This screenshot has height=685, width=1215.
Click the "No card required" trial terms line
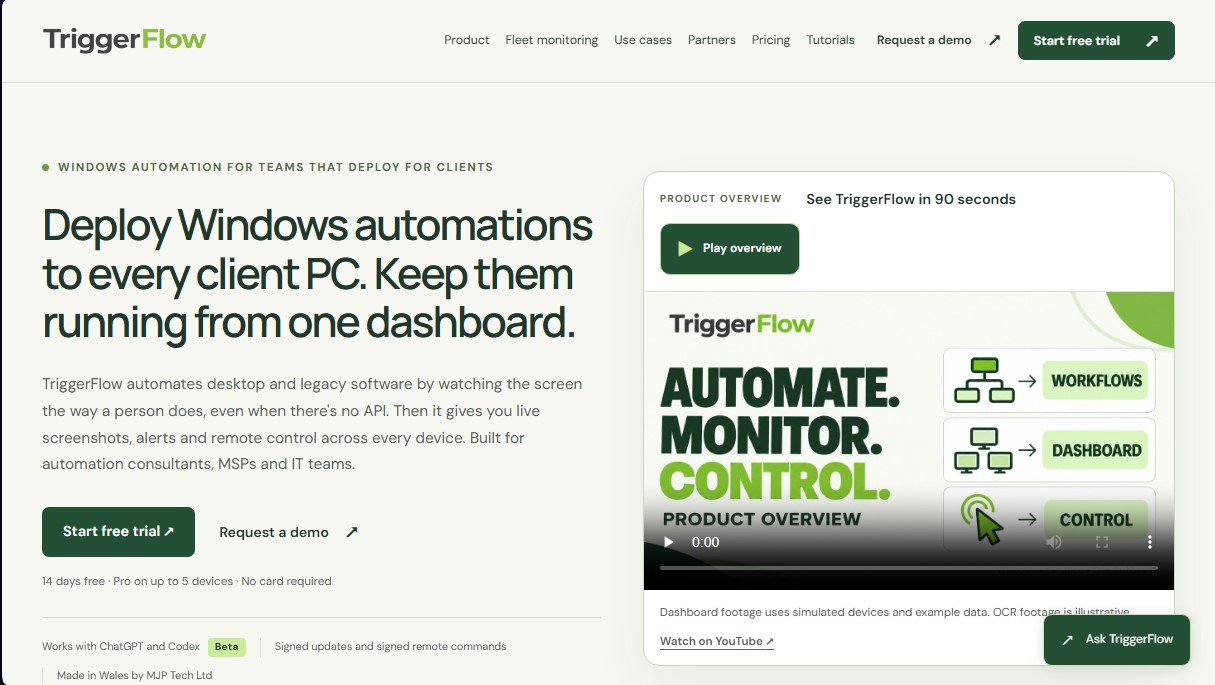187,581
